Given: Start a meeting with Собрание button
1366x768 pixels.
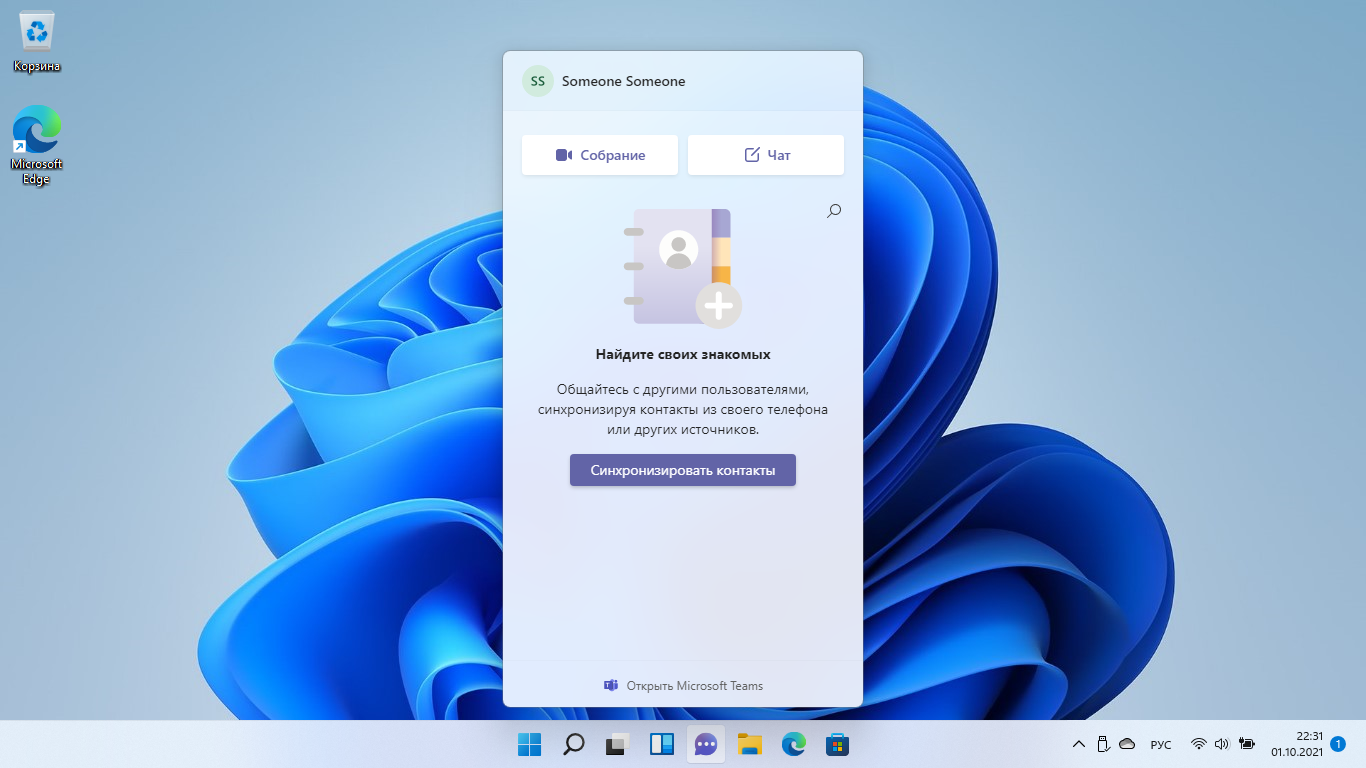Looking at the screenshot, I should pyautogui.click(x=600, y=155).
